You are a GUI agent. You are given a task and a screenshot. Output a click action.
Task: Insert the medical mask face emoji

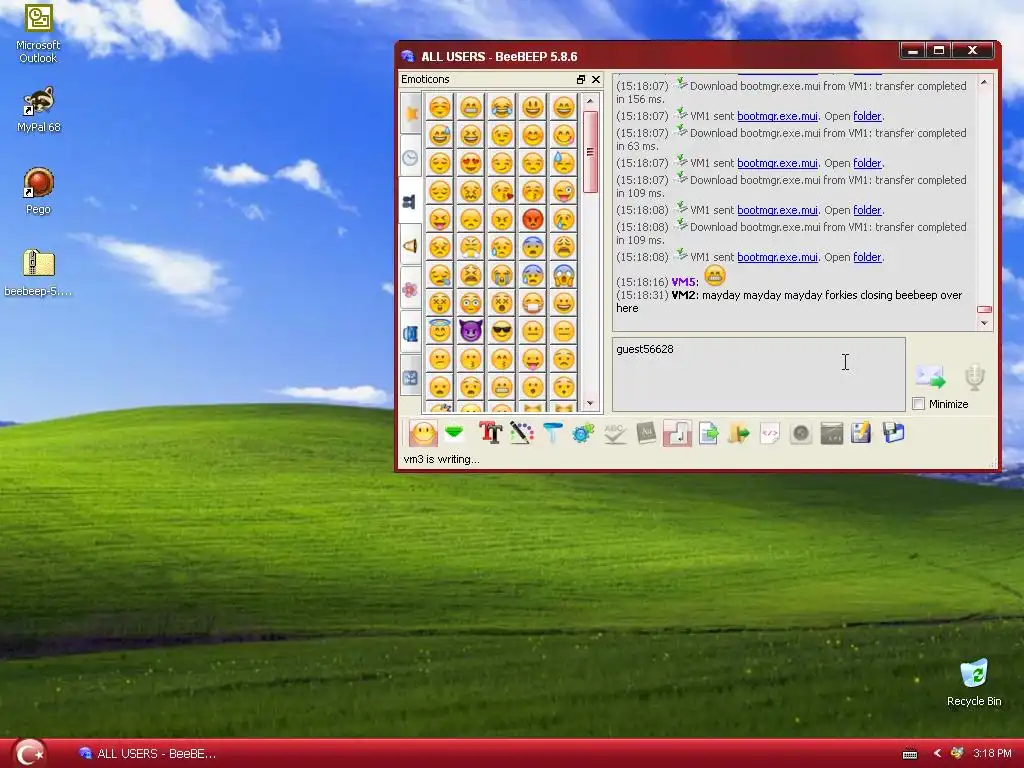[x=533, y=303]
